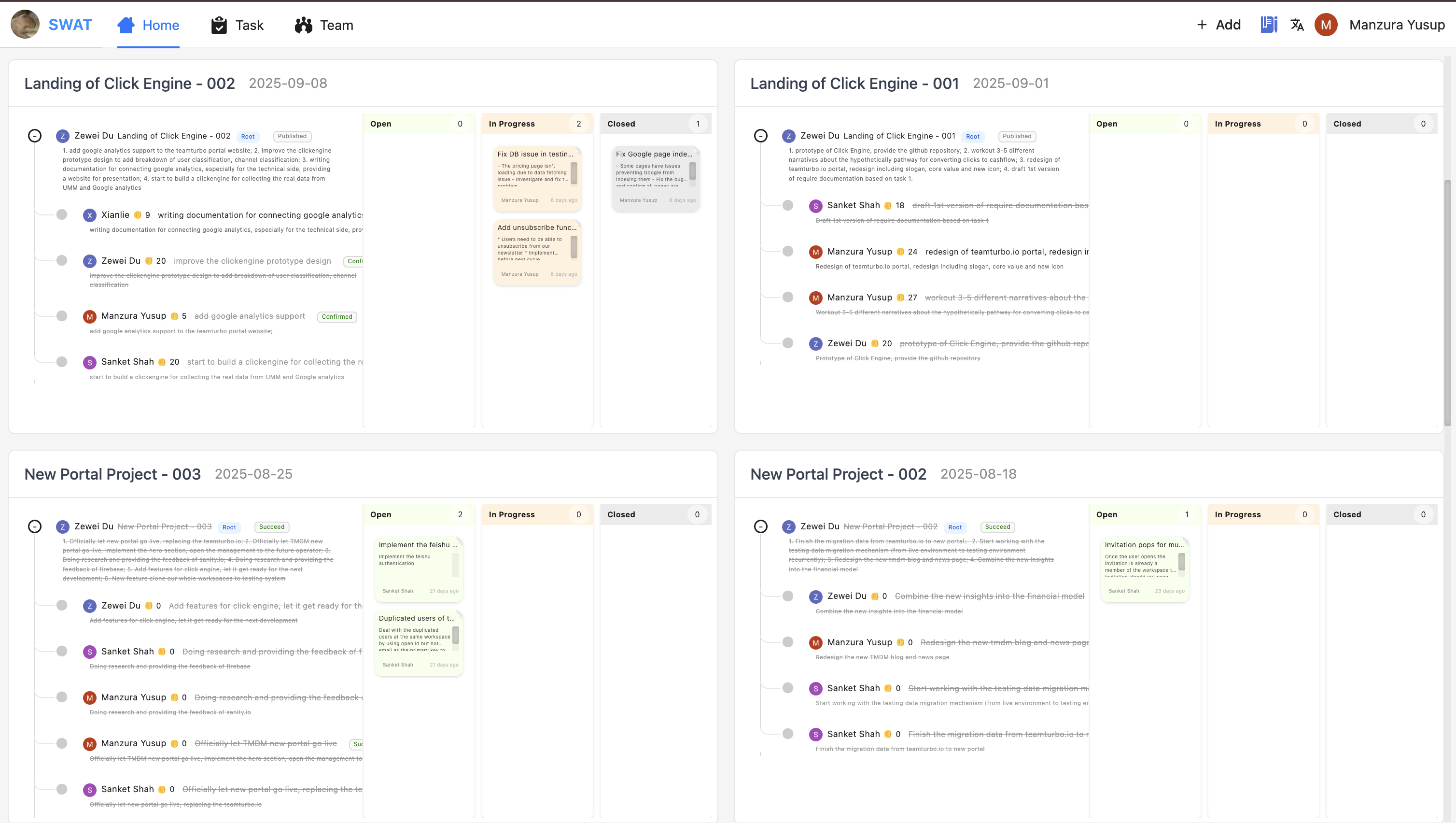Click the blue document icon beside Add
1456x823 pixels.
click(1269, 24)
